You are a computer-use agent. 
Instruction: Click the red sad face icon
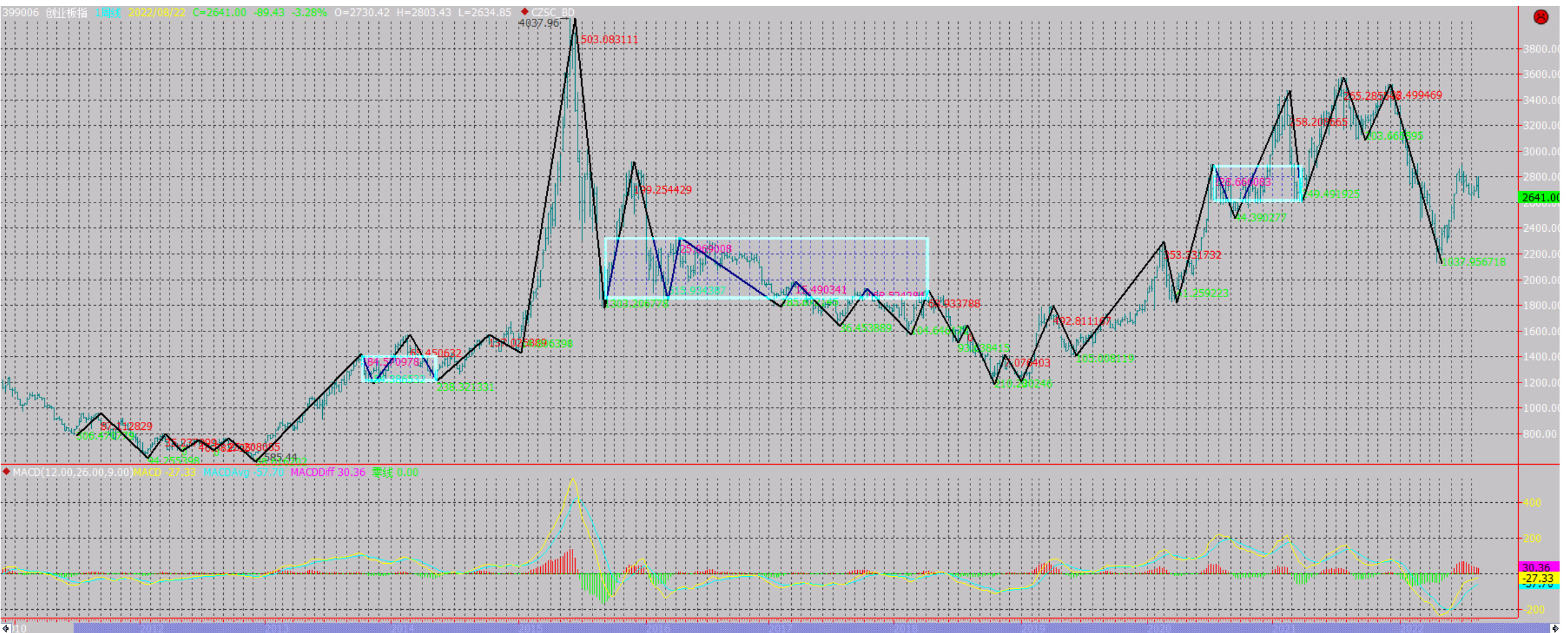[1541, 17]
